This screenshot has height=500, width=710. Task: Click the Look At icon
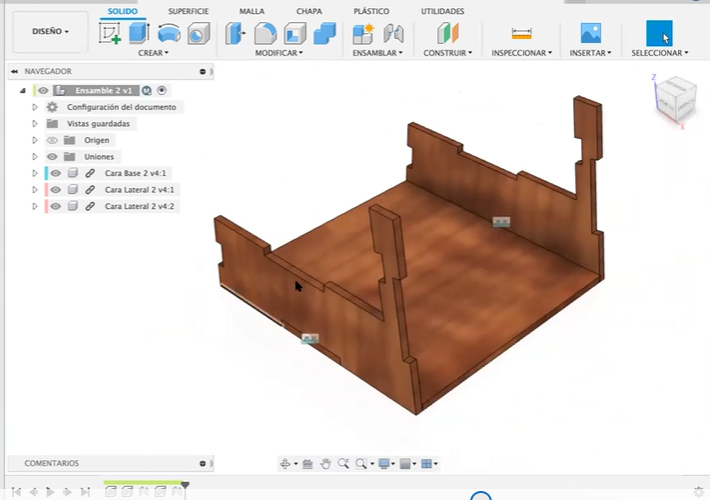307,463
